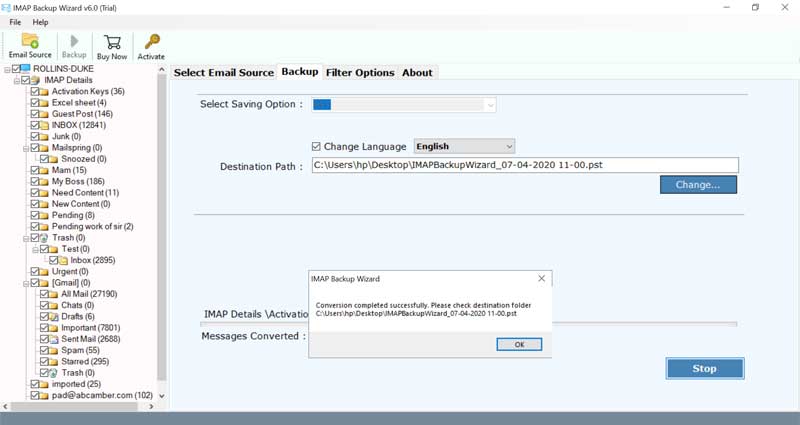Toggle the Change Language checkbox
The image size is (800, 425).
317,146
